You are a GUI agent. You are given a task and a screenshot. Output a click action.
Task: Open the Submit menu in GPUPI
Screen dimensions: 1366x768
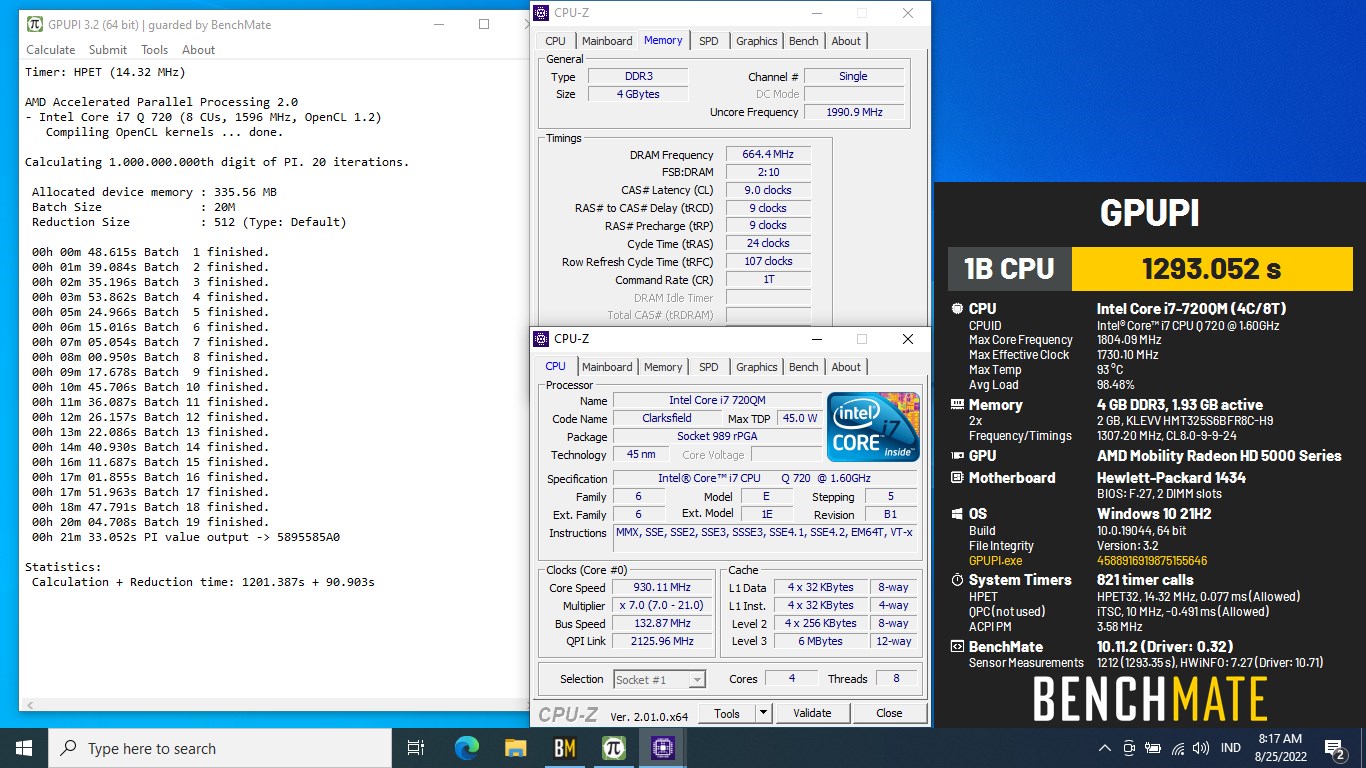pyautogui.click(x=107, y=50)
